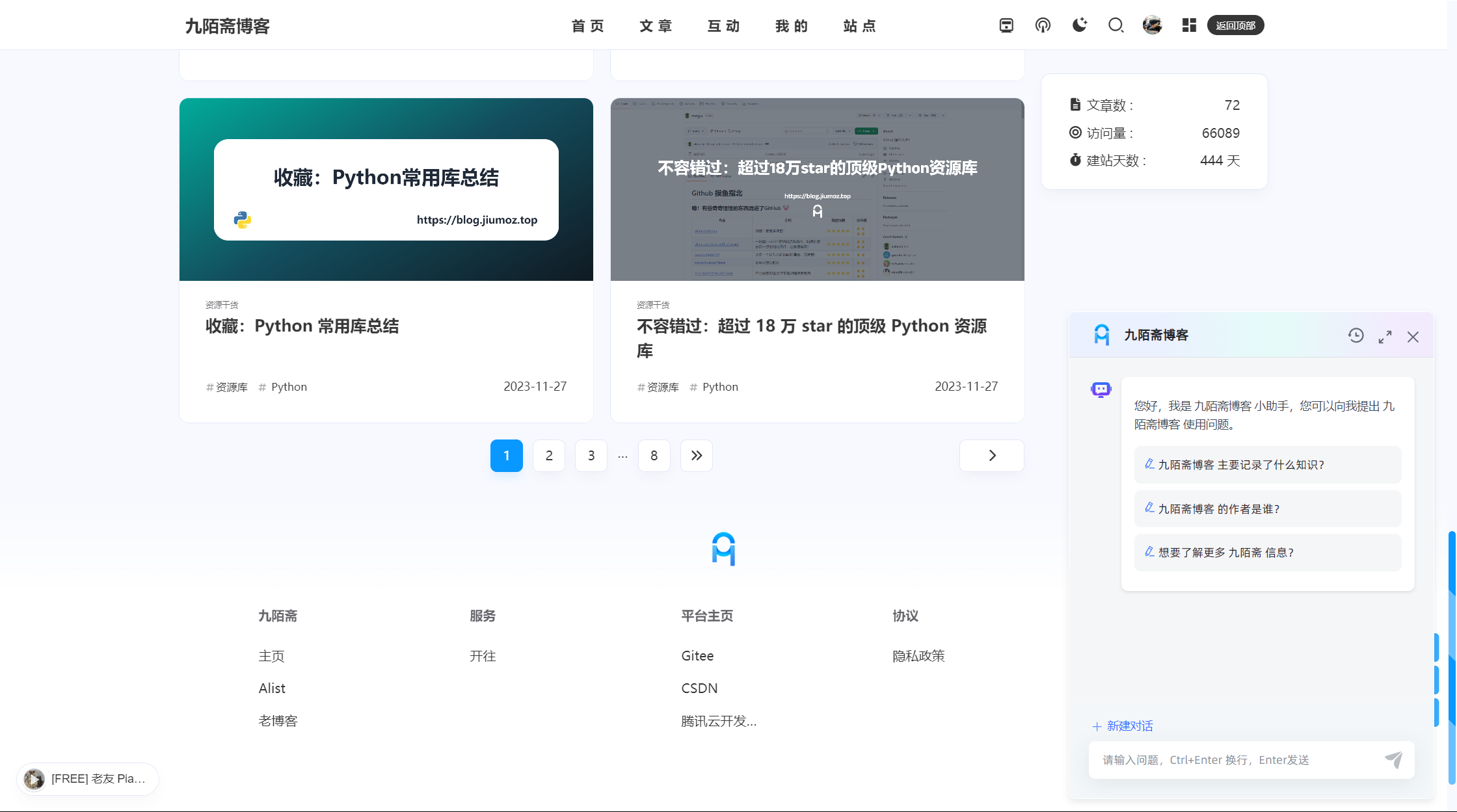Click the send paper-plane icon
The width and height of the screenshot is (1457, 812).
click(x=1393, y=759)
